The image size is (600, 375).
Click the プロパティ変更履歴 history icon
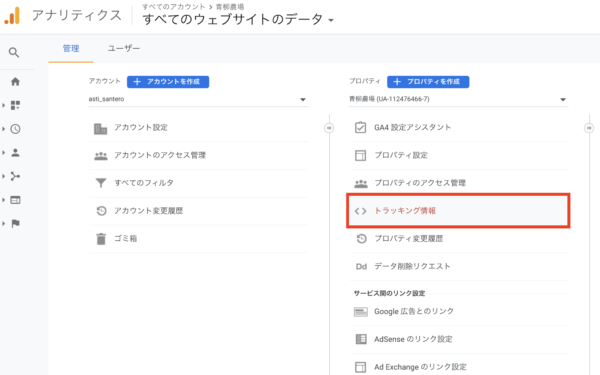click(361, 239)
